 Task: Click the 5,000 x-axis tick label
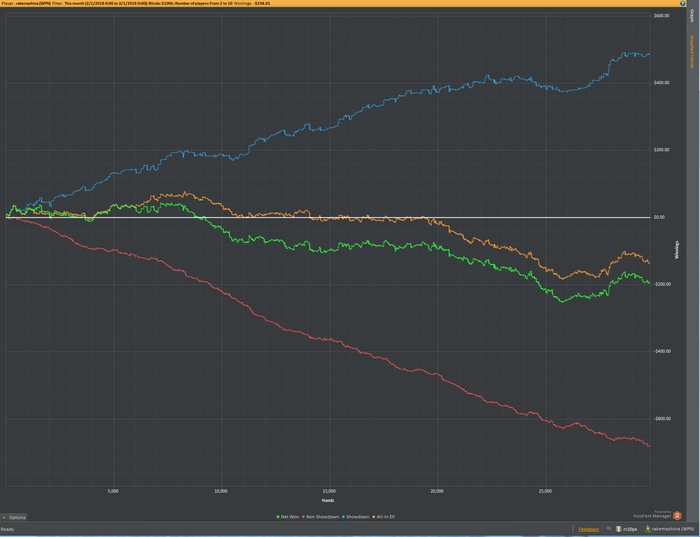pos(113,491)
